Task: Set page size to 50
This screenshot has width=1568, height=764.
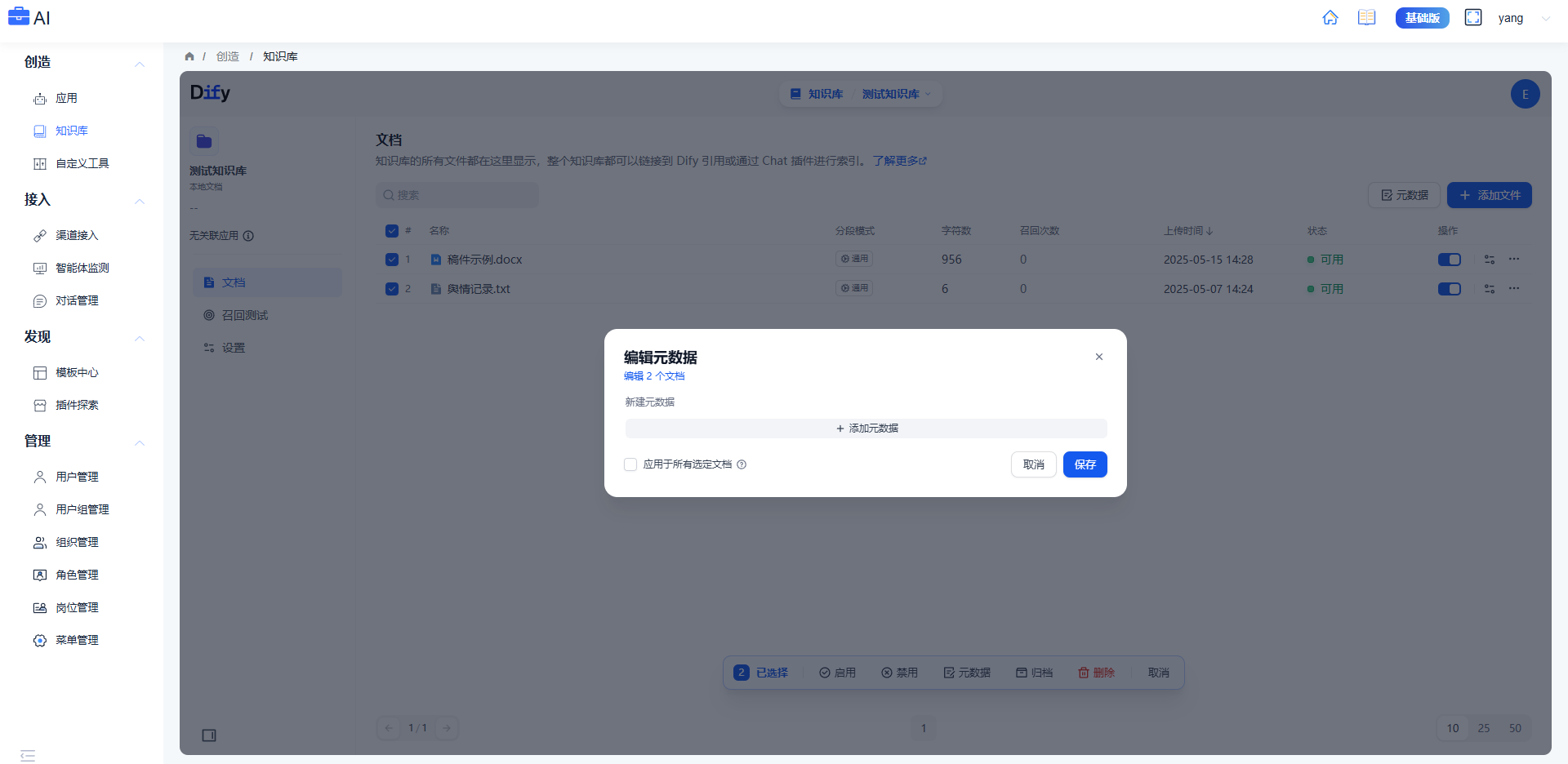Action: click(1515, 728)
